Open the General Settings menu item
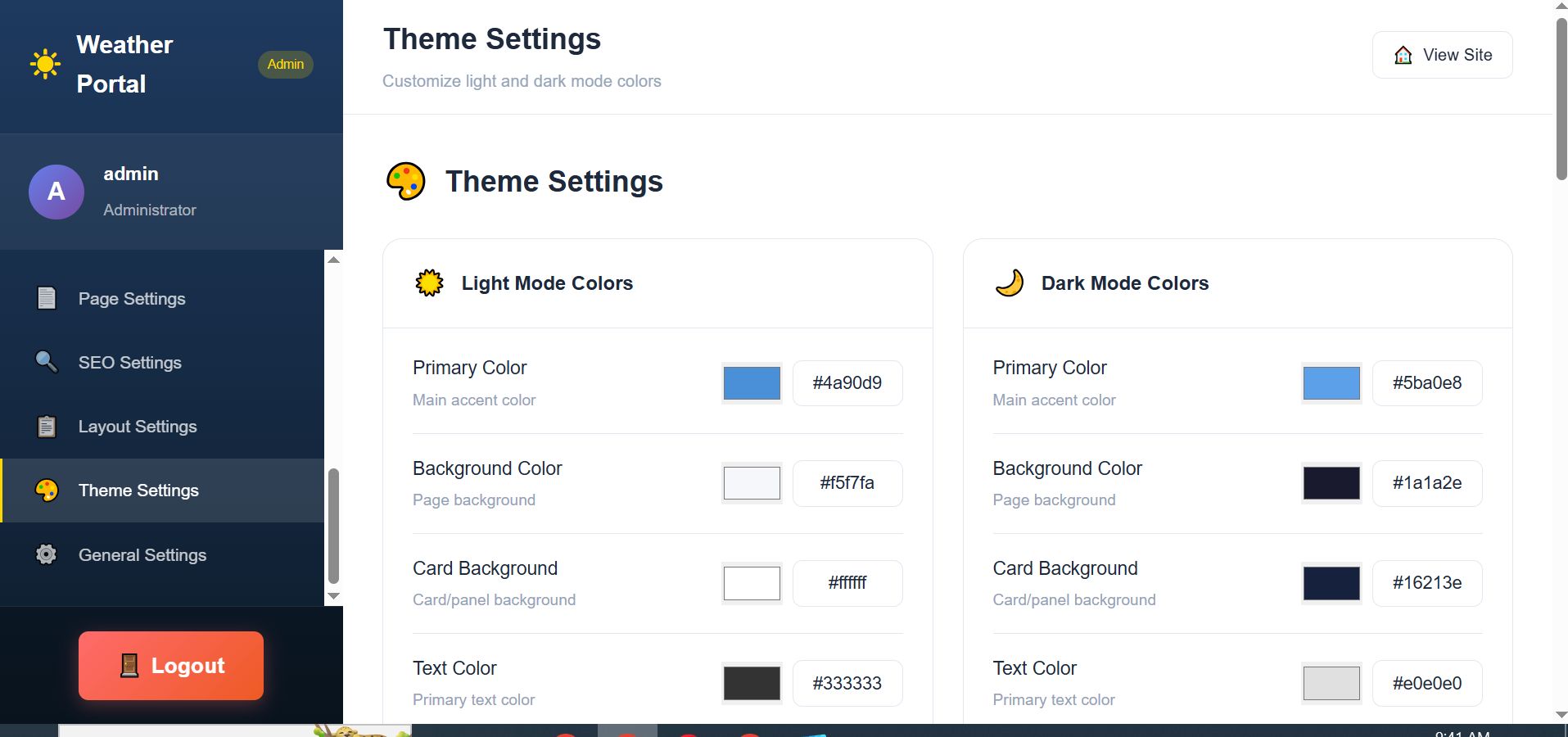1568x737 pixels. (142, 555)
